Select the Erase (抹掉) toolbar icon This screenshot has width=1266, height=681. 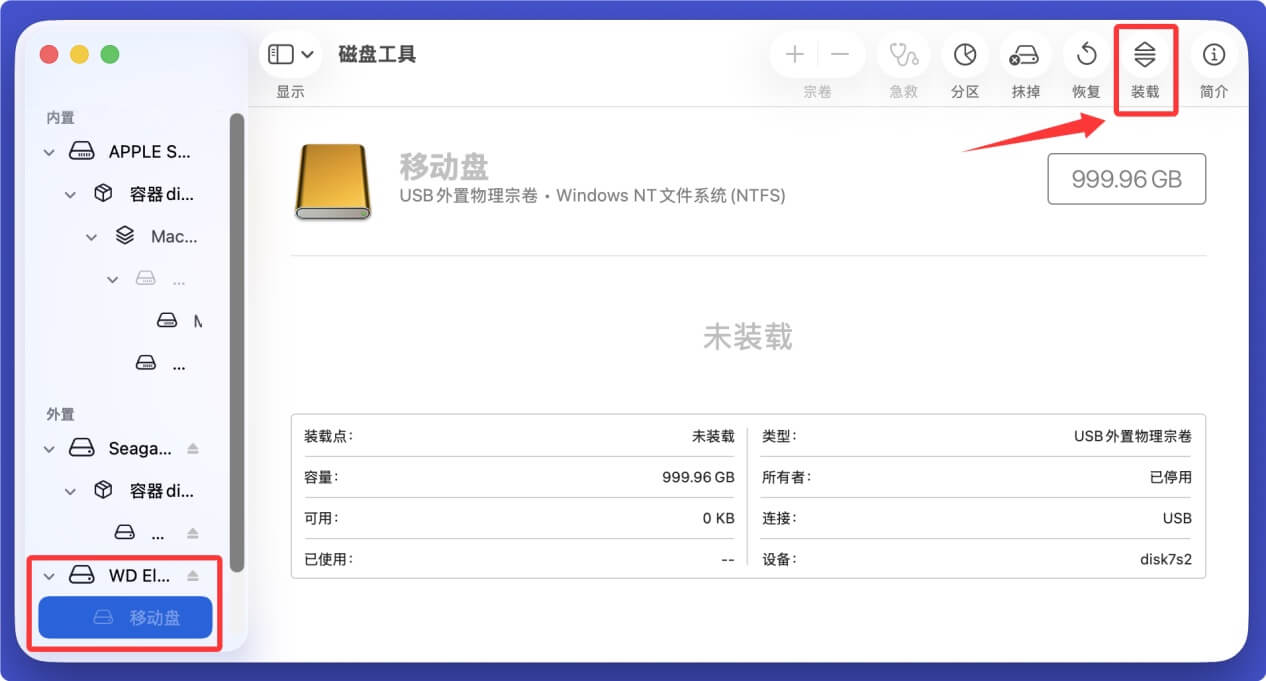(x=1025, y=55)
